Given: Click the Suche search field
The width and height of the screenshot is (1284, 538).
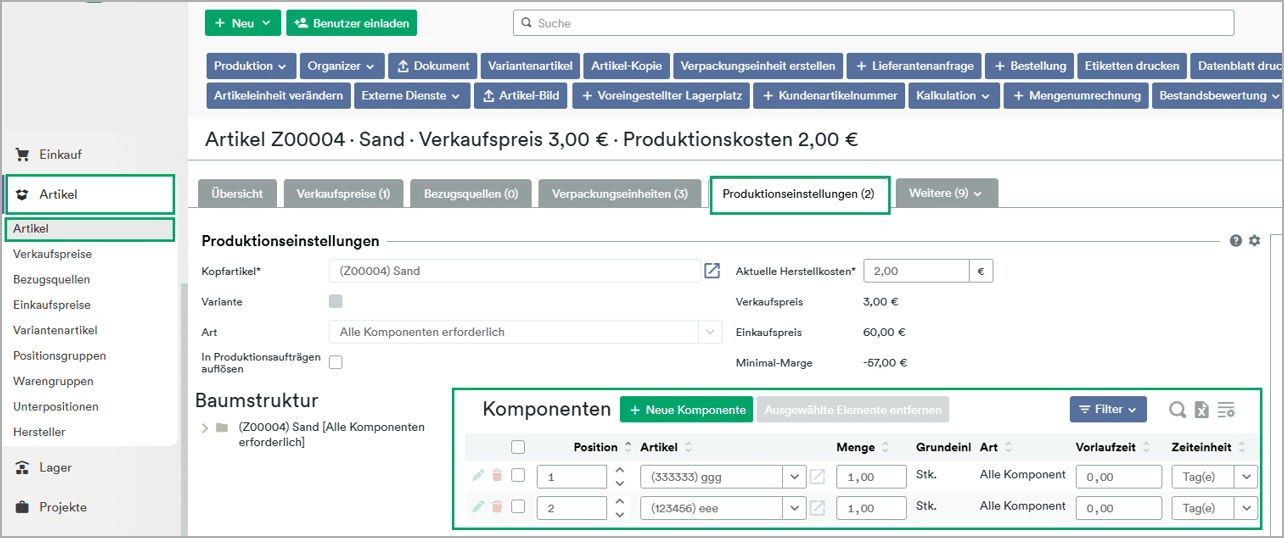Looking at the screenshot, I should click(x=873, y=22).
